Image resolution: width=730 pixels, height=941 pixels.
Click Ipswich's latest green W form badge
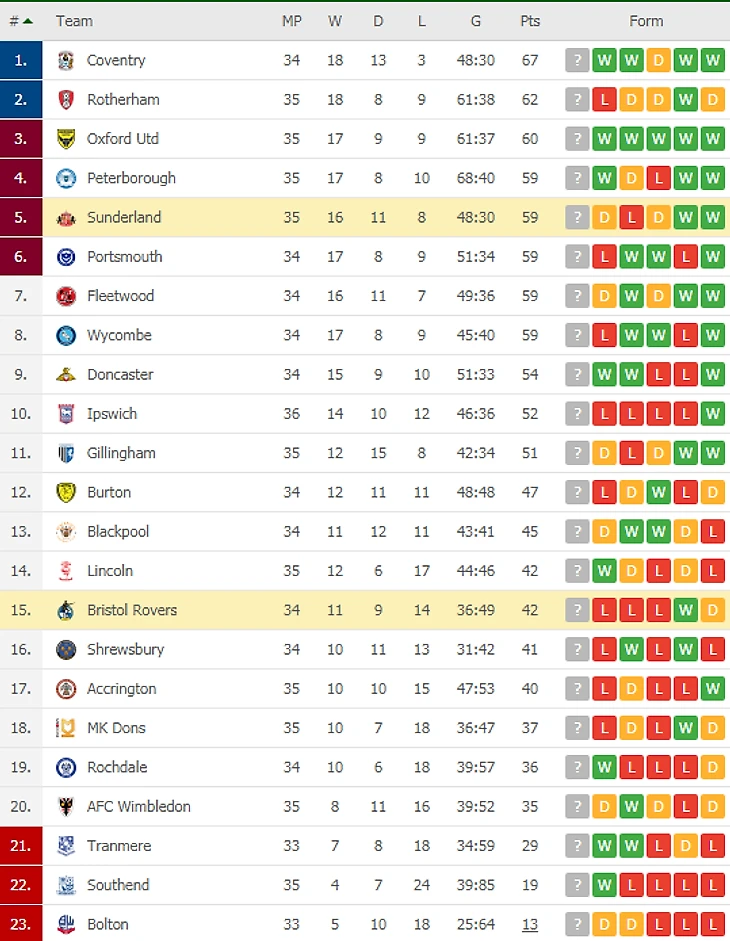[x=712, y=414]
